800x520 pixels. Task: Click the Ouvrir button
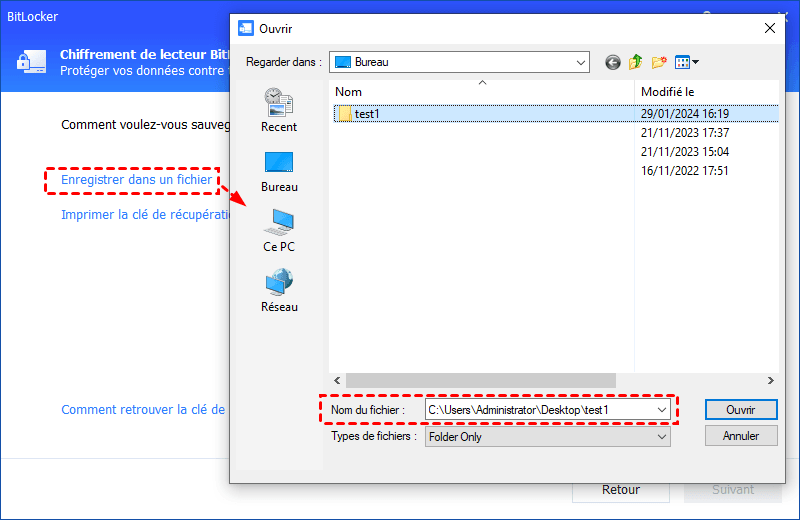point(741,410)
